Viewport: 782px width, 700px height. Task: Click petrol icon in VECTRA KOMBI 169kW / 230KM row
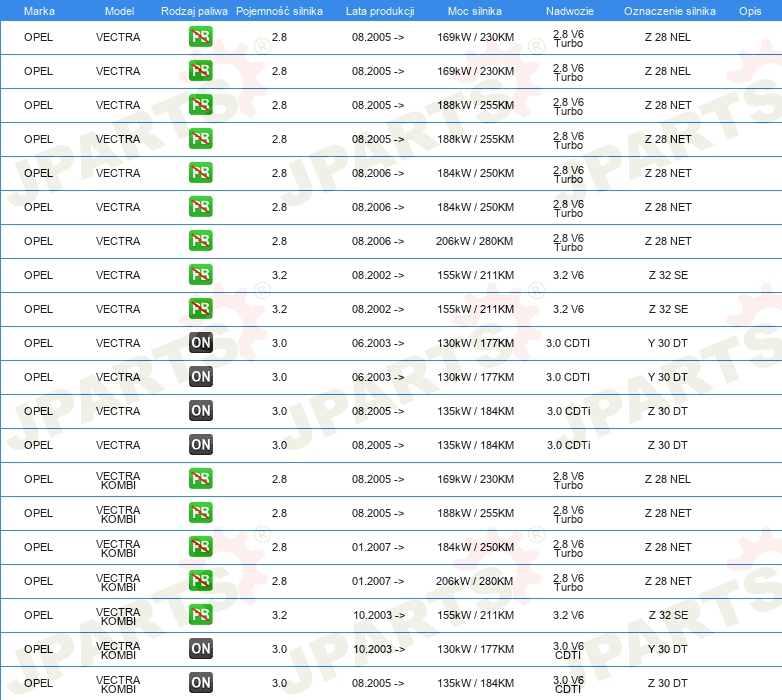coord(200,478)
